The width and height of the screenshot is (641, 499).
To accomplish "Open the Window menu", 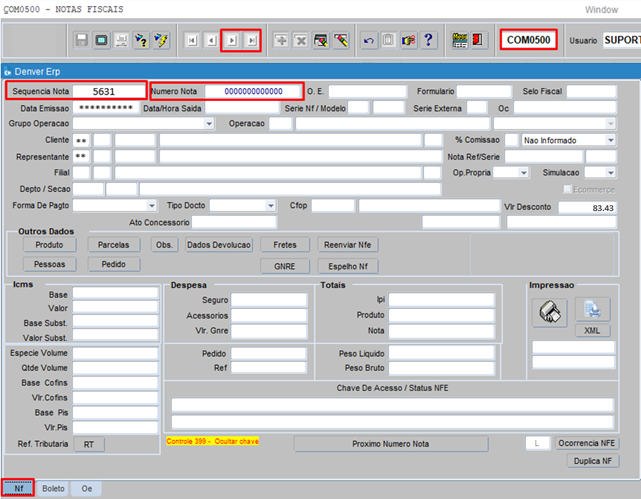I will (x=600, y=8).
